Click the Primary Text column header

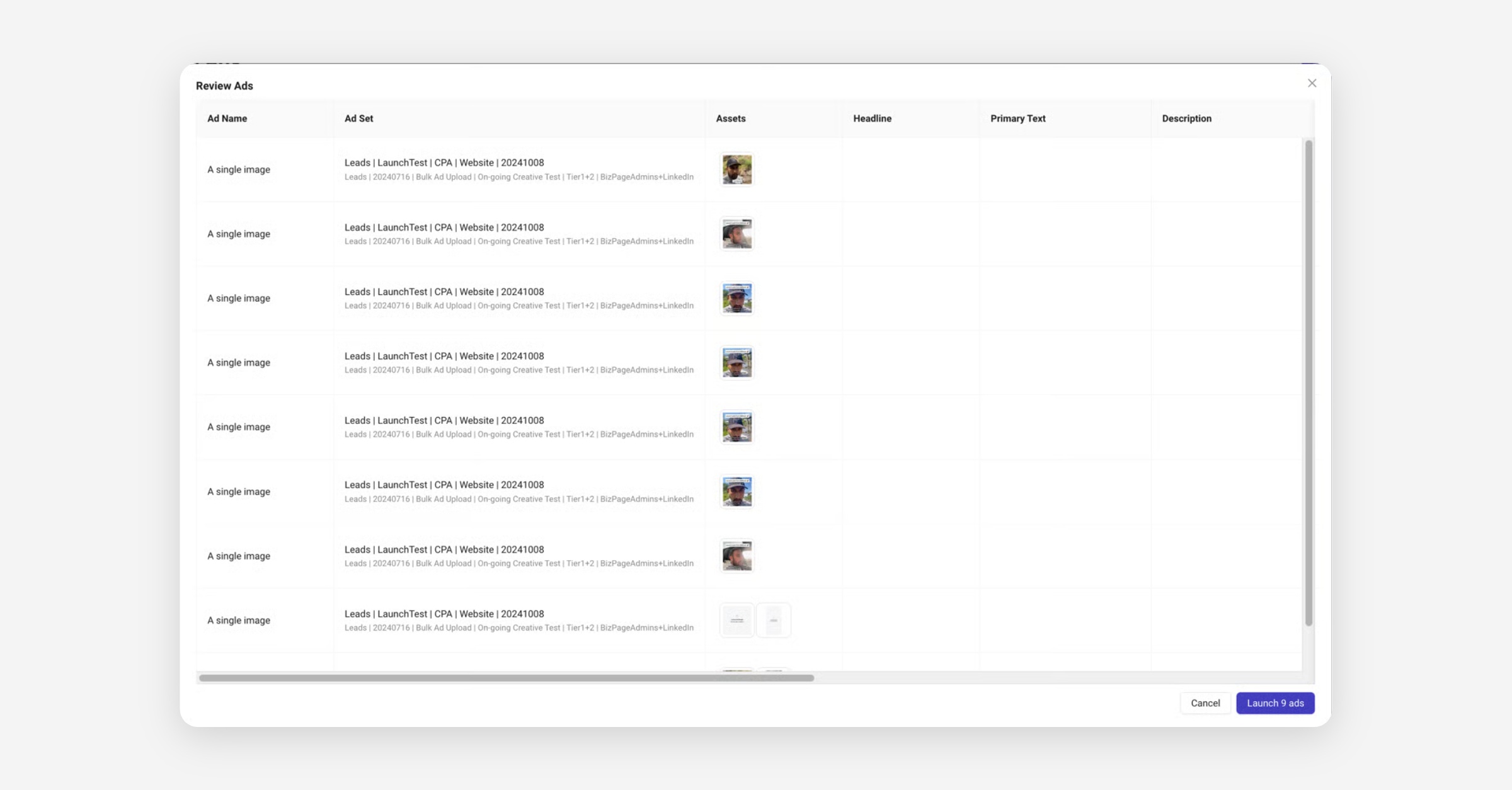(1017, 118)
